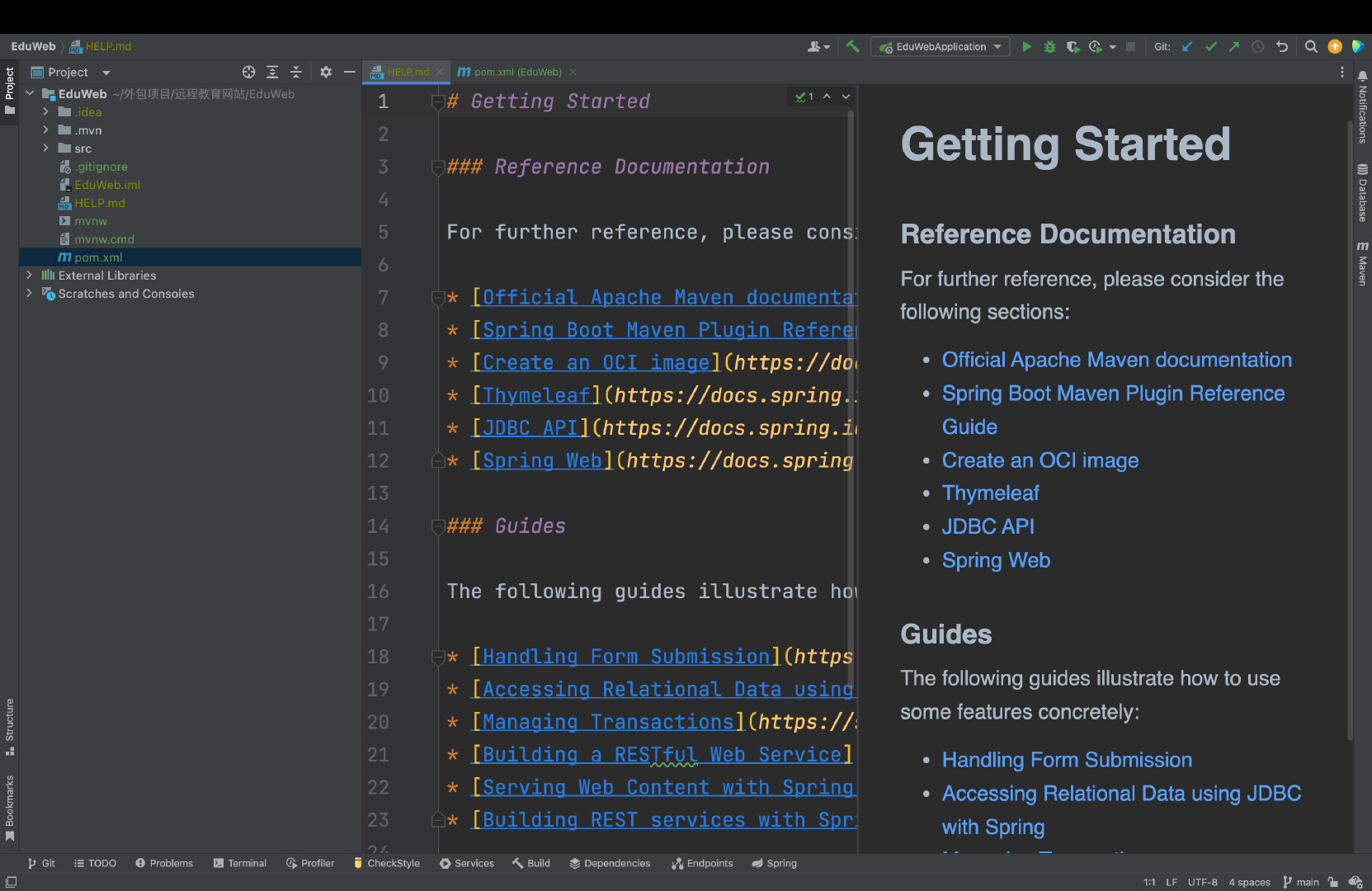Open Handling Form Submission preview link
Image resolution: width=1372 pixels, height=891 pixels.
(x=1067, y=760)
